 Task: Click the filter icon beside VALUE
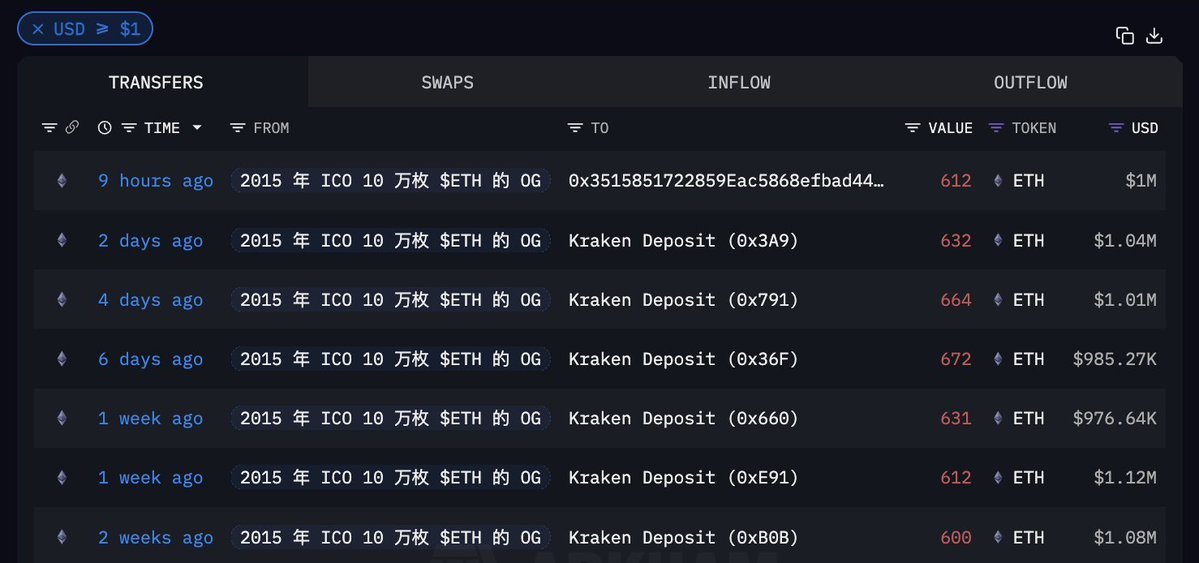(x=912, y=128)
